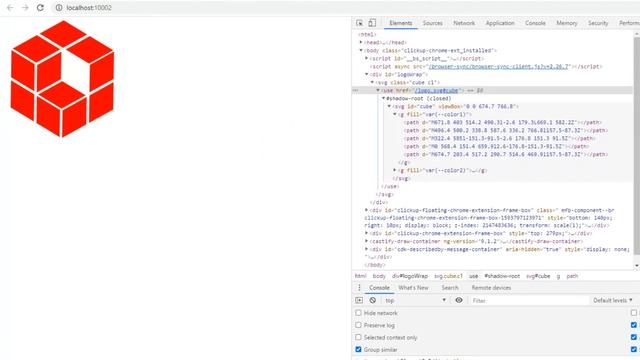Open the Default levels dropdown
Screen dimensions: 640x360
[612, 300]
